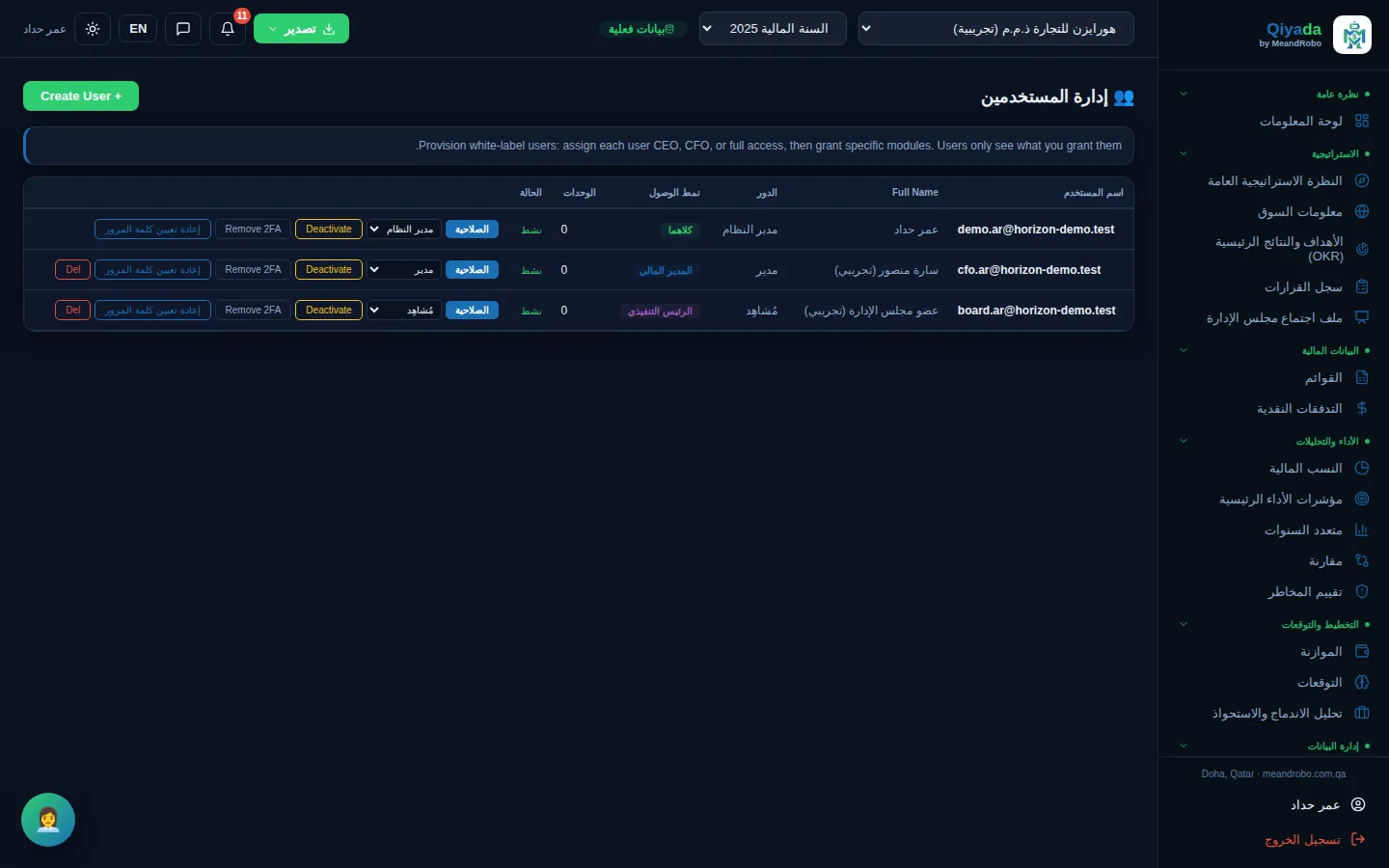Viewport: 1389px width, 868px height.
Task: Open the role dropdown for board.ar@horizon-demo.test
Action: pyautogui.click(x=404, y=311)
